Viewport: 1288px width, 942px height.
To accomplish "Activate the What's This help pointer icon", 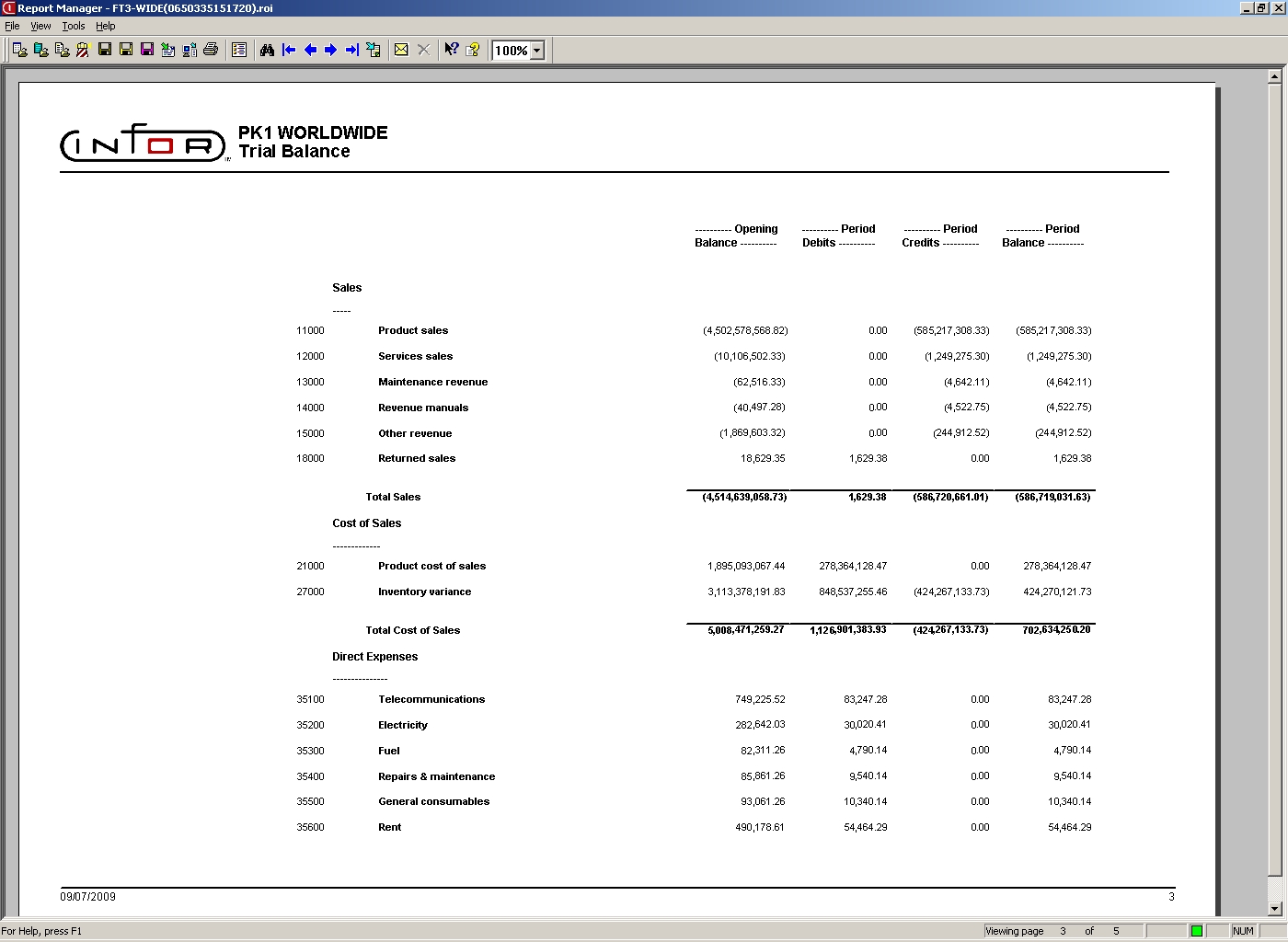I will coord(451,50).
